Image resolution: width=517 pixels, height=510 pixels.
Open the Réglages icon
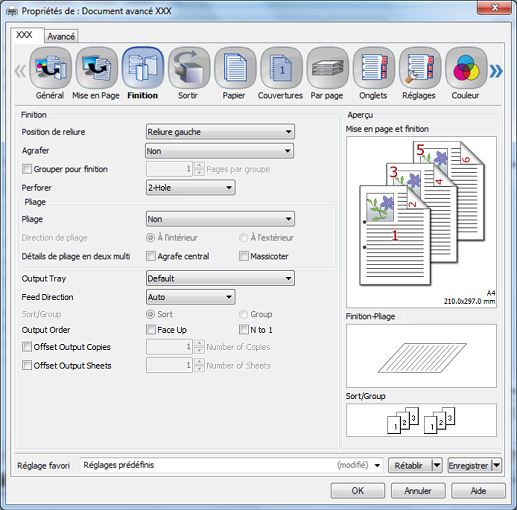420,68
